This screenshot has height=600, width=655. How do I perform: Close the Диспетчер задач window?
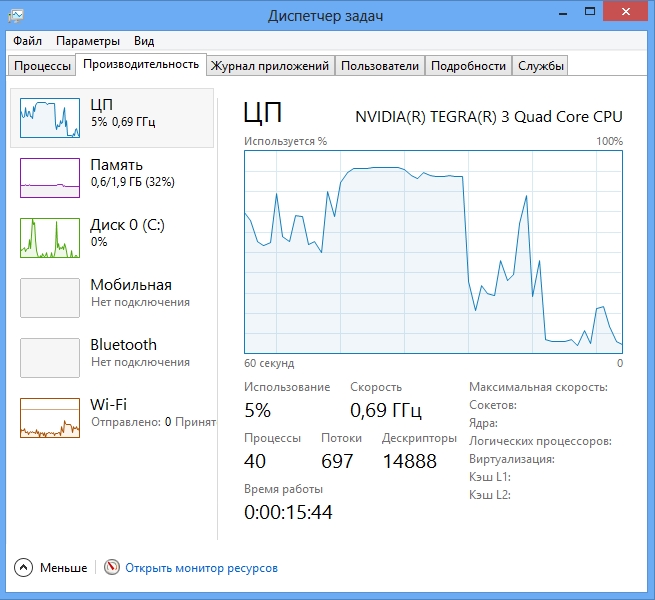[625, 12]
